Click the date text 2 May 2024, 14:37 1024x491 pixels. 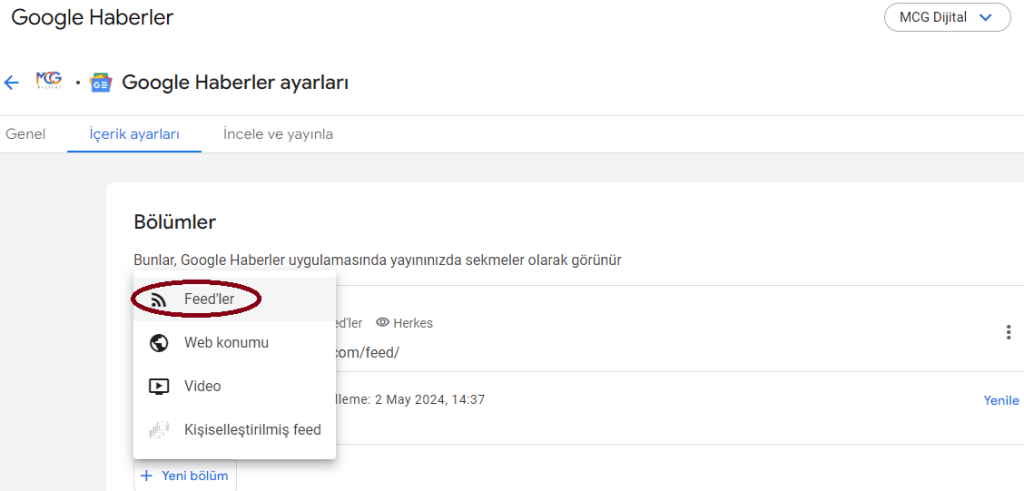(430, 399)
